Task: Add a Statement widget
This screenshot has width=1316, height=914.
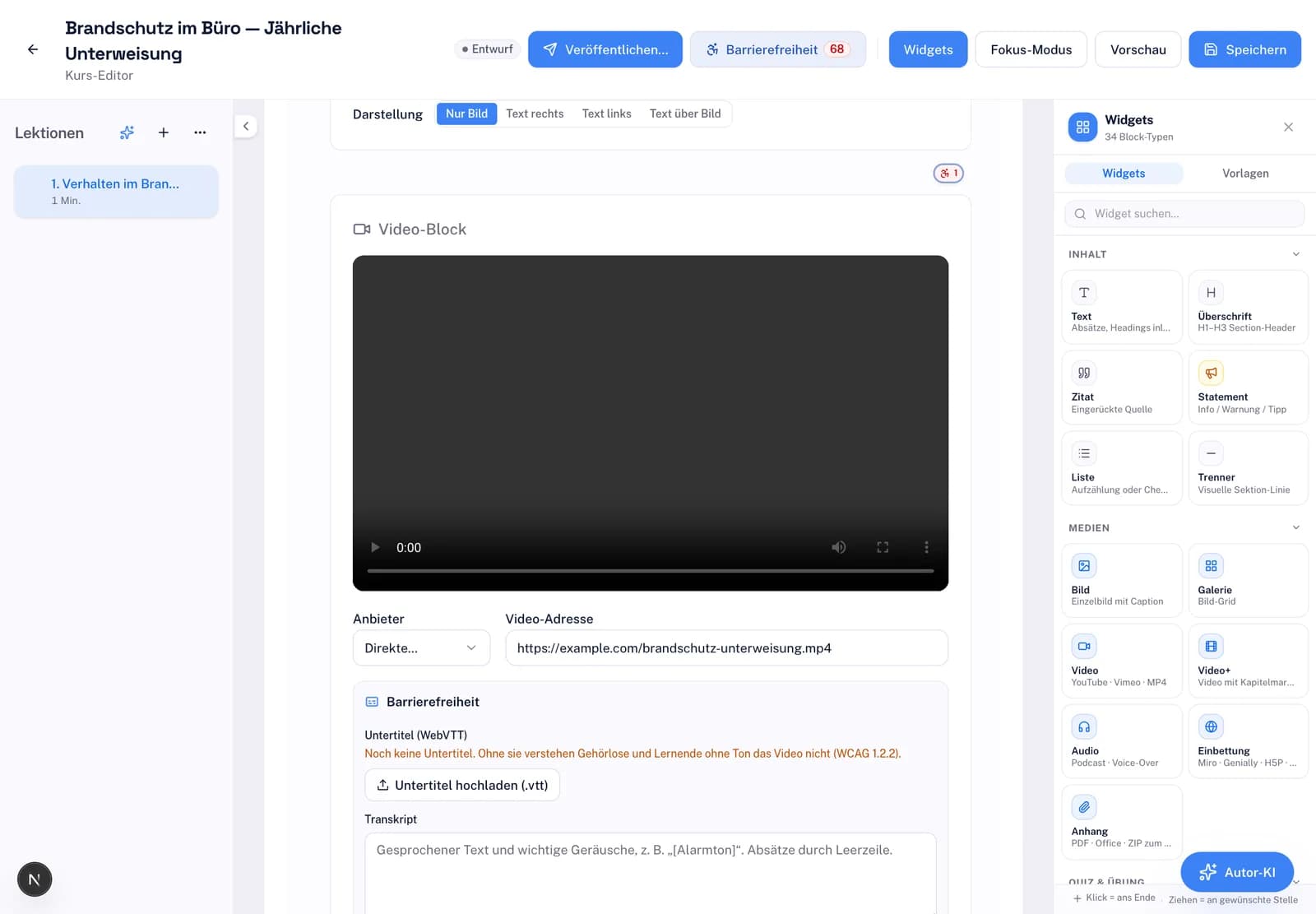Action: (1248, 387)
